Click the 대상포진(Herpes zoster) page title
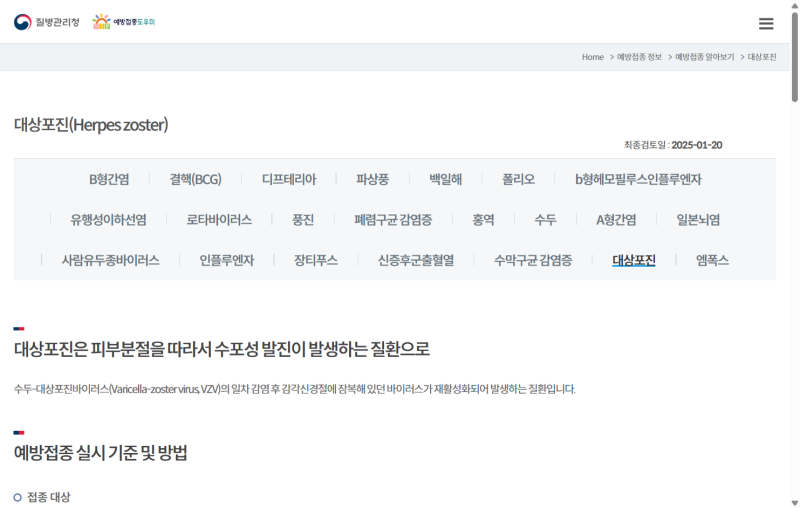Screen dimensions: 800x508 (91, 124)
